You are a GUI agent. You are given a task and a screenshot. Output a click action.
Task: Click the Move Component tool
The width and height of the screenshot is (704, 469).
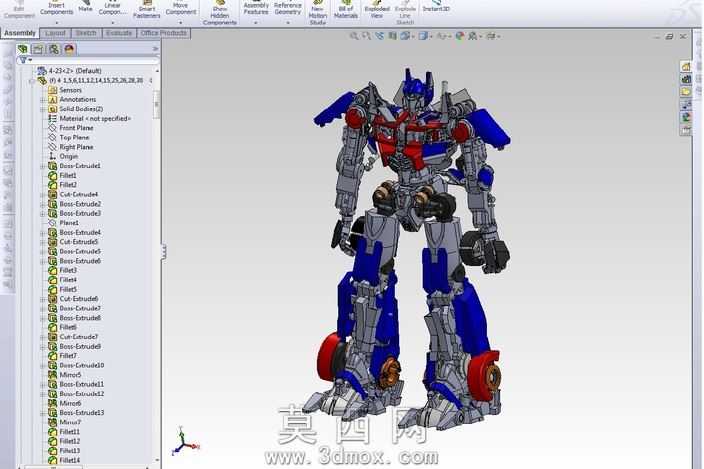(180, 7)
